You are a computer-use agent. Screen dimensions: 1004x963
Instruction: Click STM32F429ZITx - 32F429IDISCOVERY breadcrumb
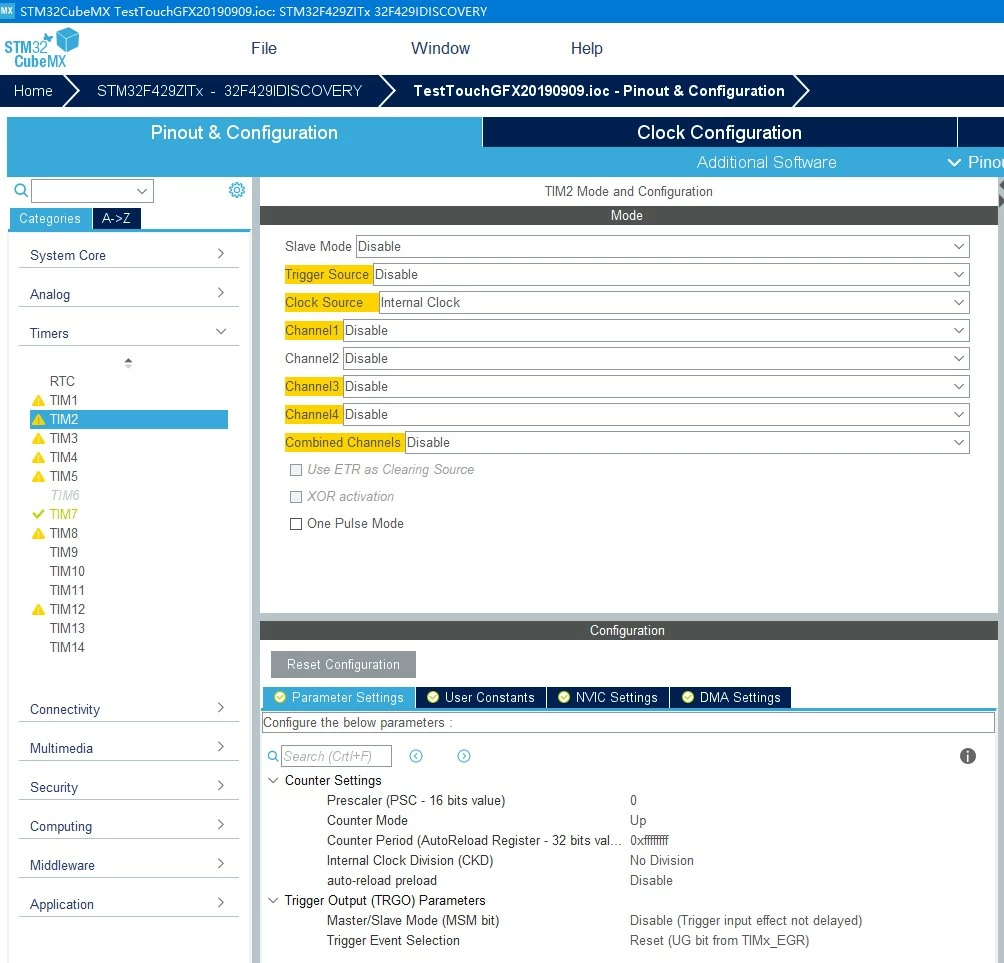click(x=229, y=91)
